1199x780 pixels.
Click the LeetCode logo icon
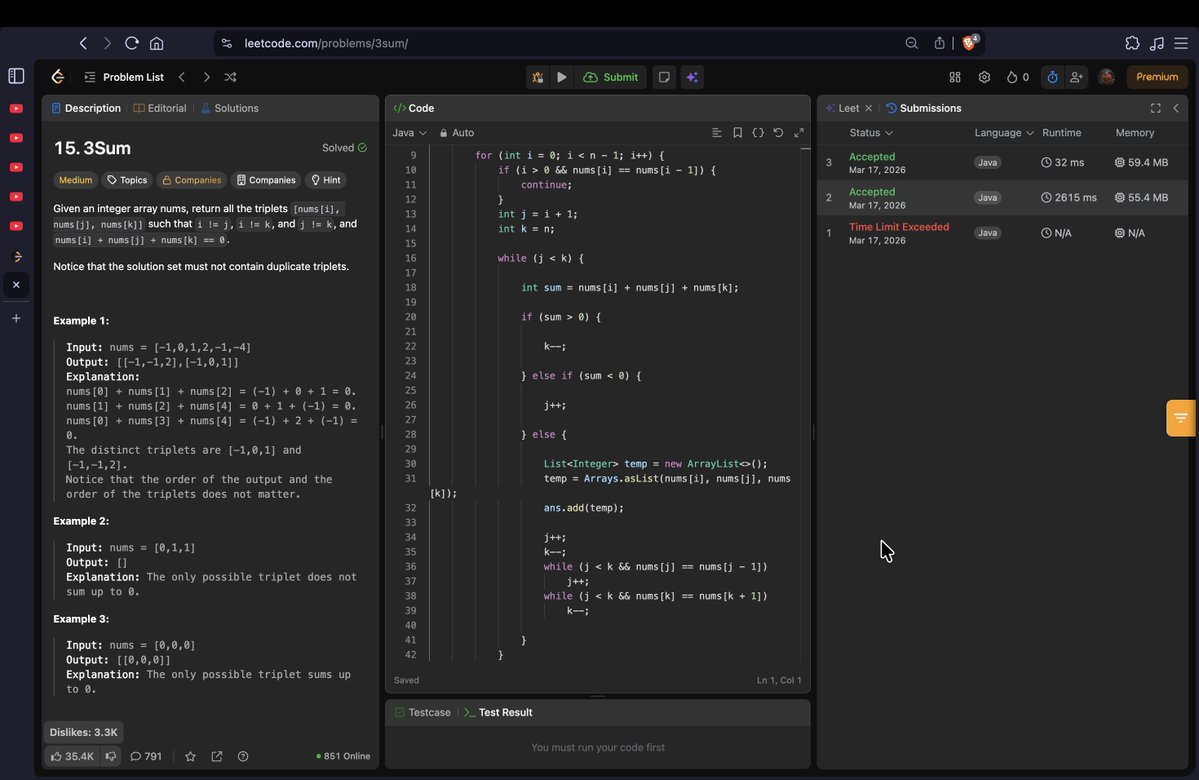[58, 76]
